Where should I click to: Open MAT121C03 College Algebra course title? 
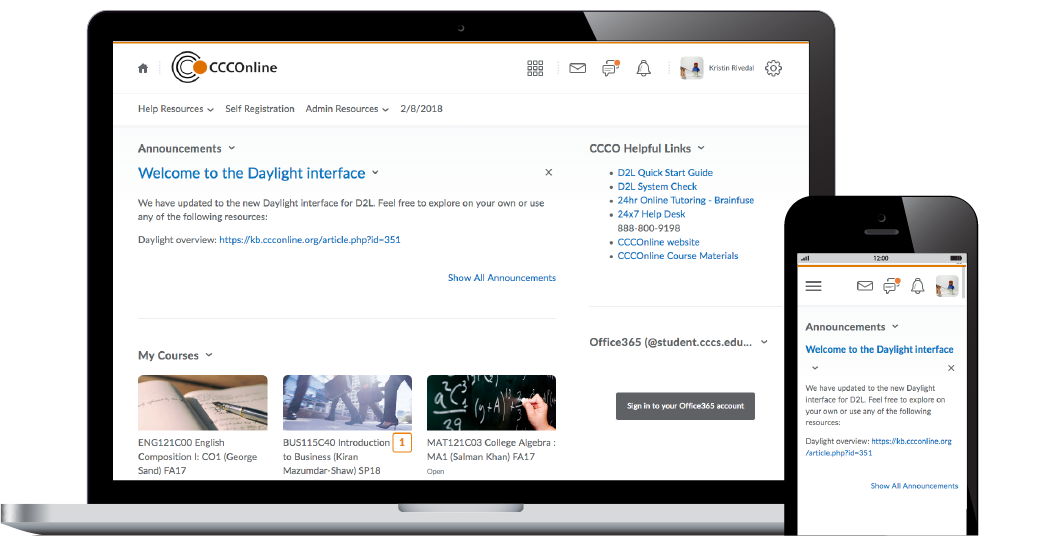(x=491, y=449)
